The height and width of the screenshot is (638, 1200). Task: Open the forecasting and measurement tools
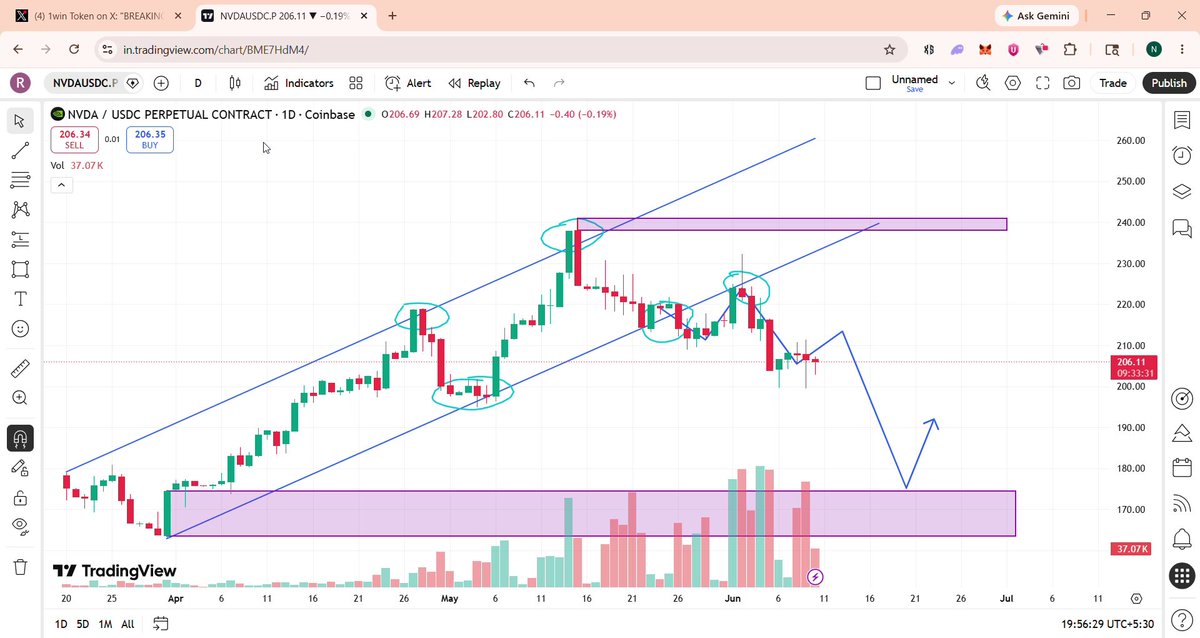(19, 240)
